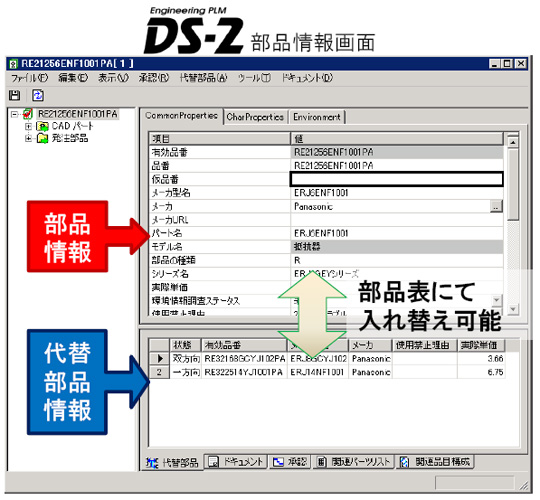Open the 編集(E) menu

[73, 78]
